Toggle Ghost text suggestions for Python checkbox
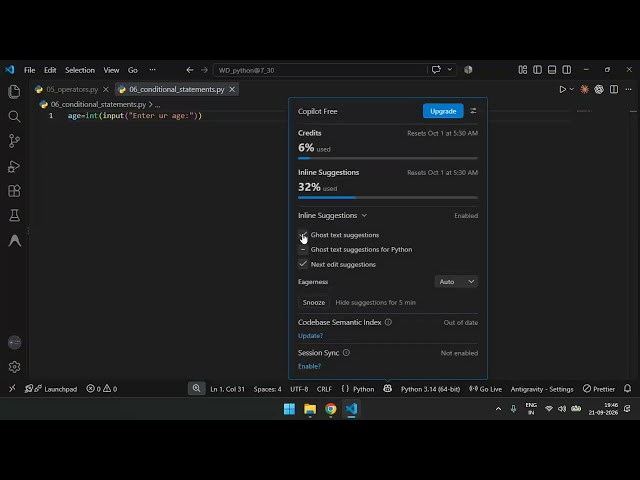640x480 pixels. [x=302, y=249]
